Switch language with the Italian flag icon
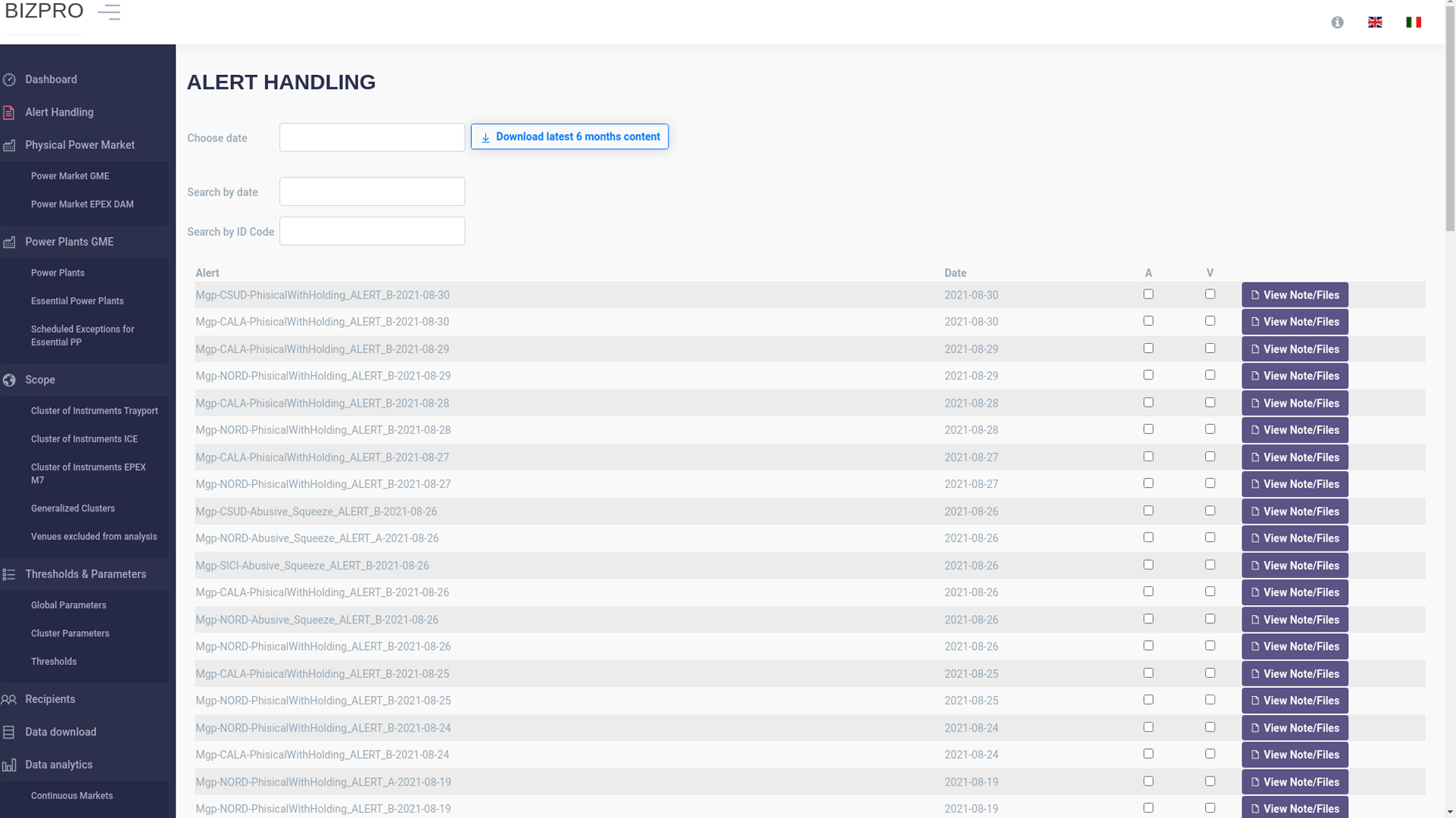This screenshot has width=1456, height=818. click(x=1413, y=22)
